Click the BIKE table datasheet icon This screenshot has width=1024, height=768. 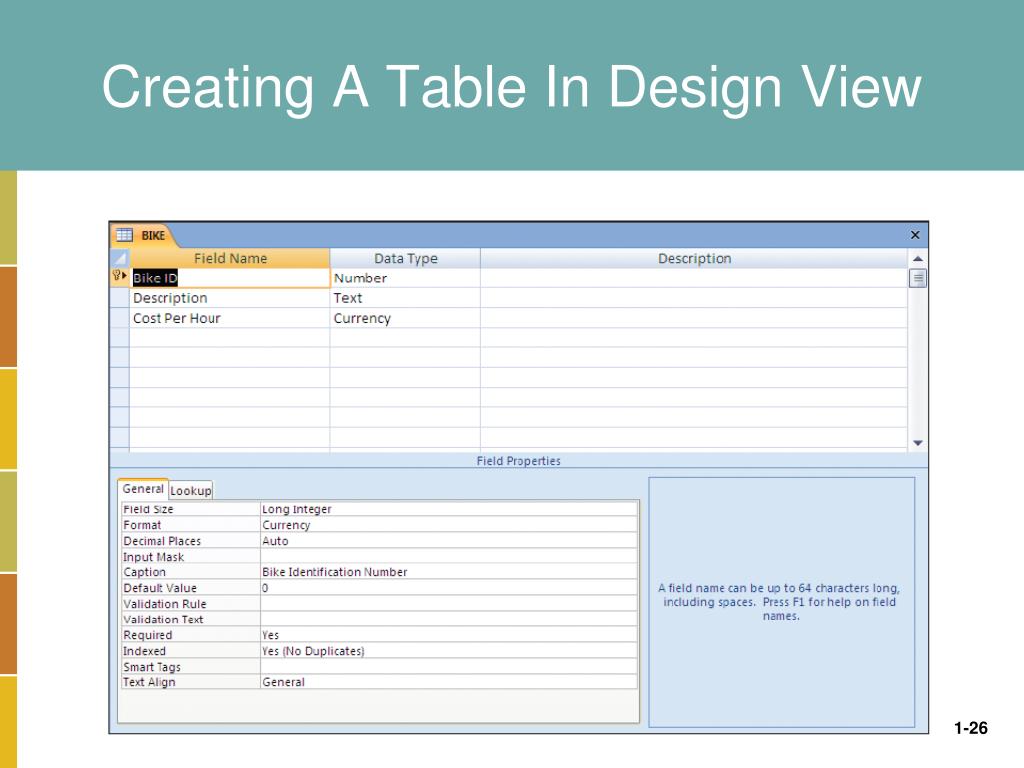tap(124, 235)
